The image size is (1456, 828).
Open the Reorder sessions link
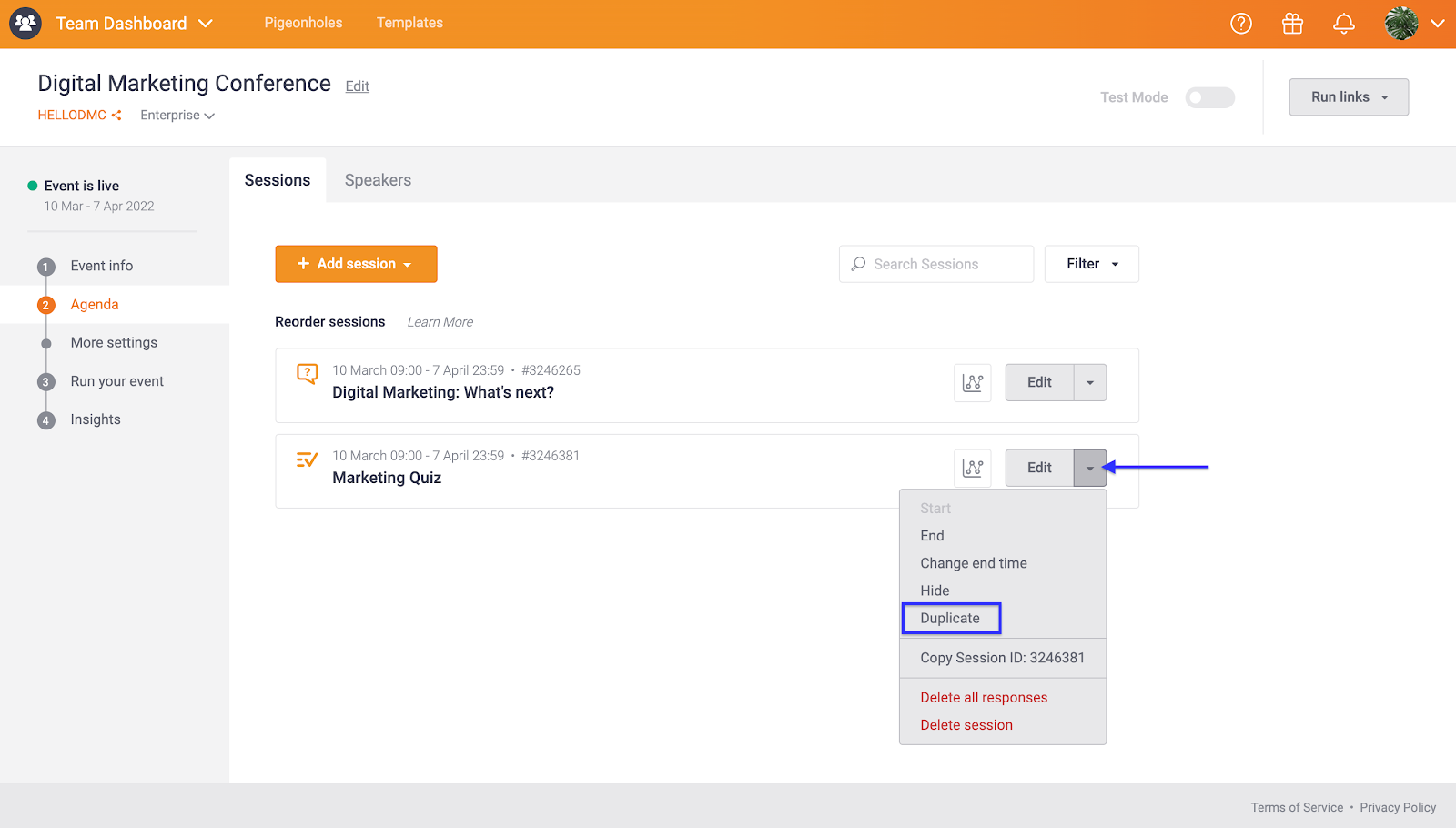[x=329, y=322]
